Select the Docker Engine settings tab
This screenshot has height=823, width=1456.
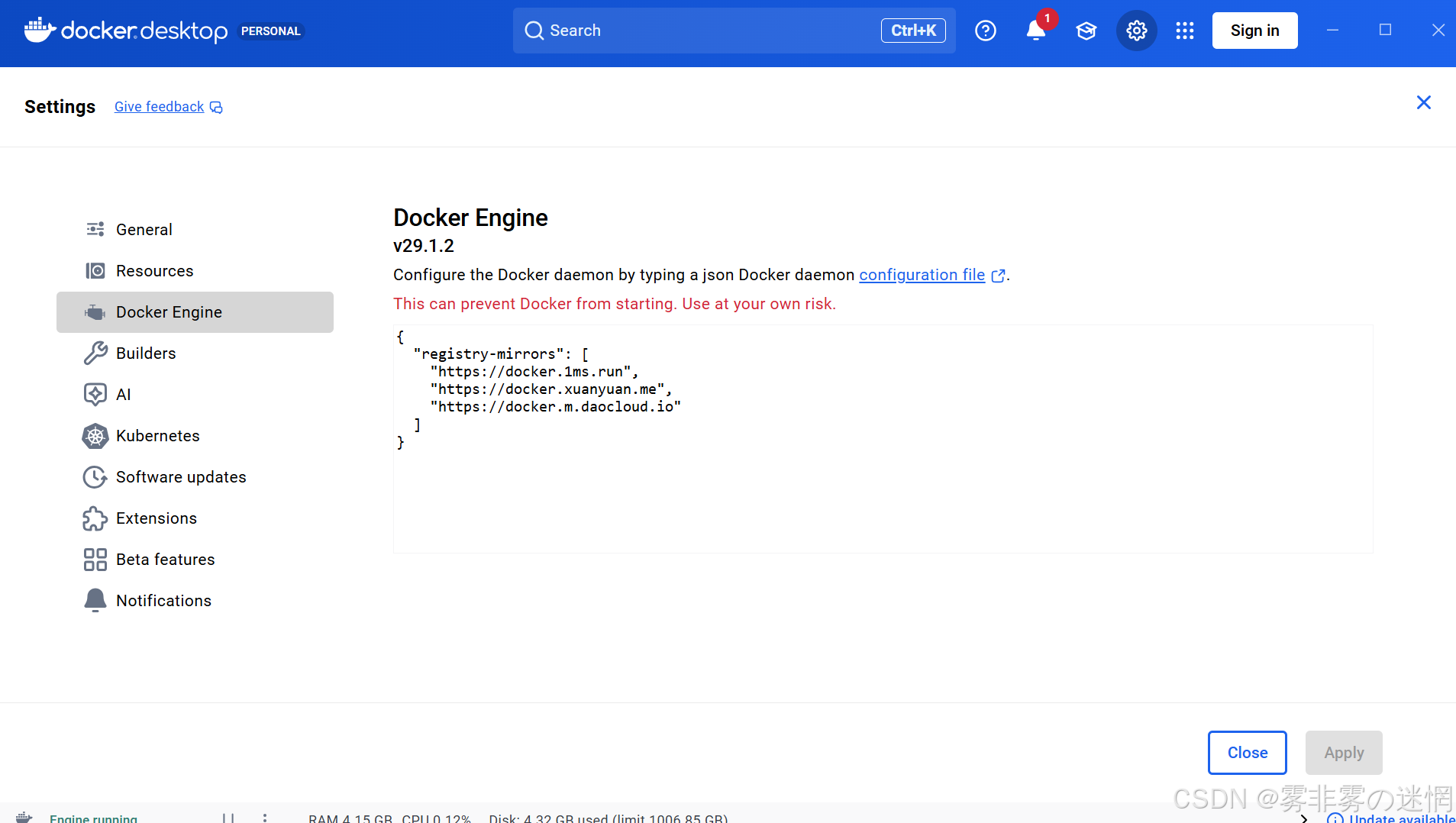tap(195, 312)
